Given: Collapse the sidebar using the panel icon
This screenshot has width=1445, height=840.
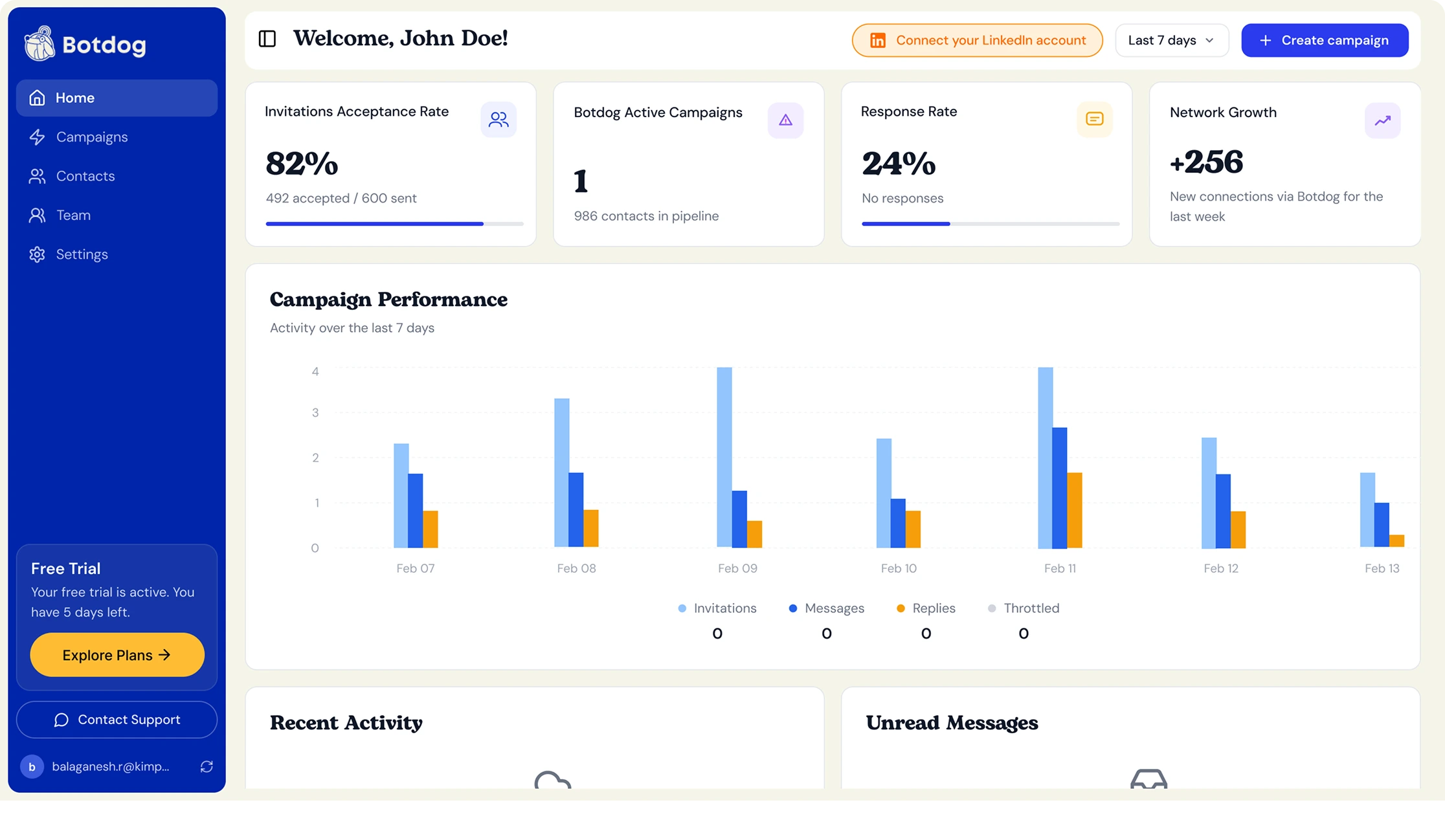Looking at the screenshot, I should (x=266, y=38).
